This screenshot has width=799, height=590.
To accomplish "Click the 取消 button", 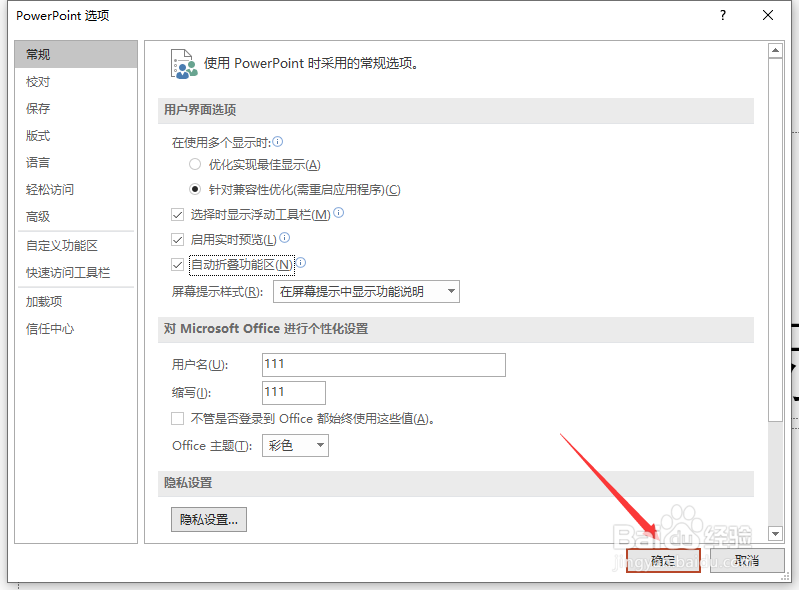I will click(x=747, y=561).
